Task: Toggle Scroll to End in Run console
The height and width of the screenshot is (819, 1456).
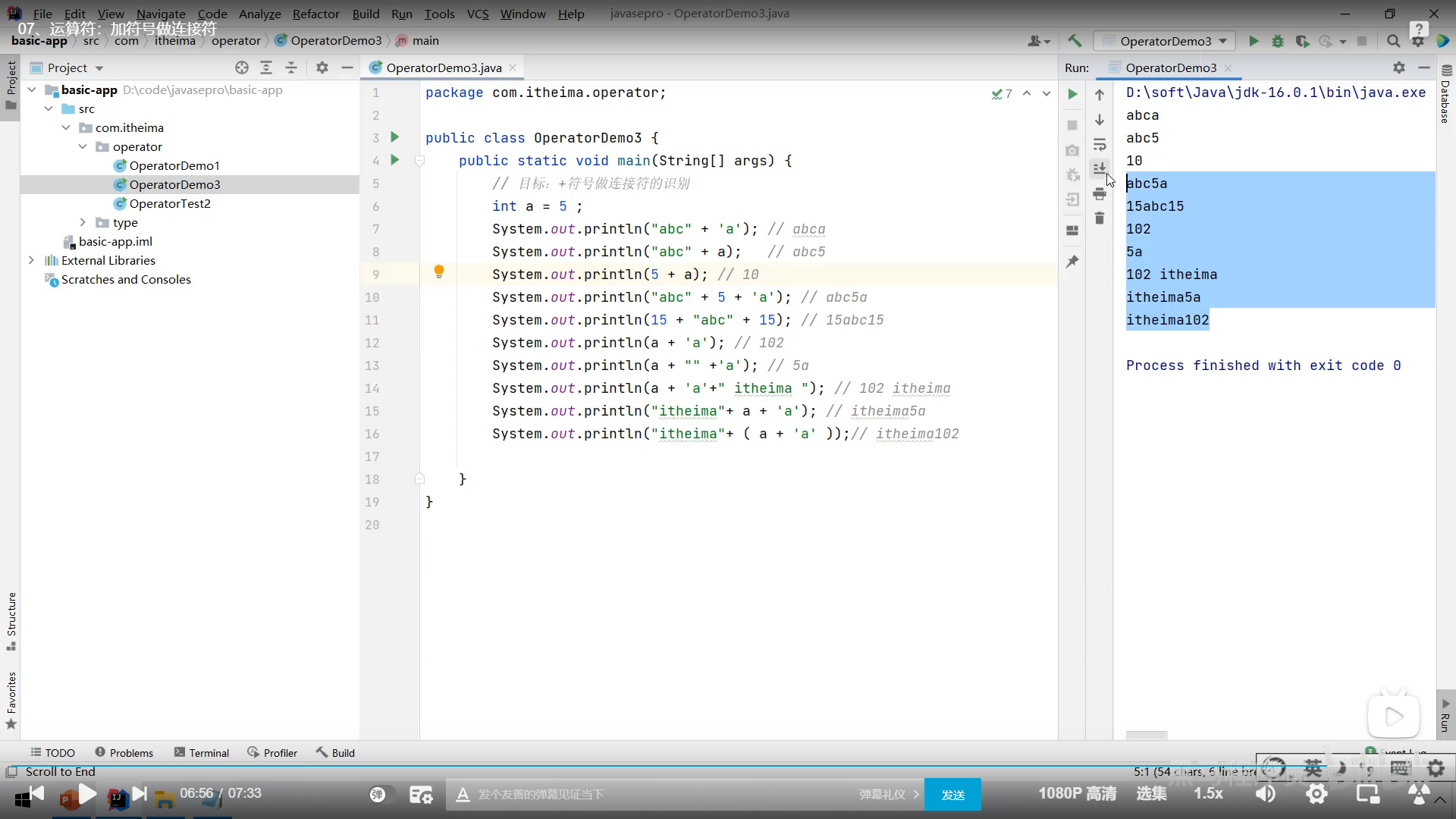Action: [1100, 168]
